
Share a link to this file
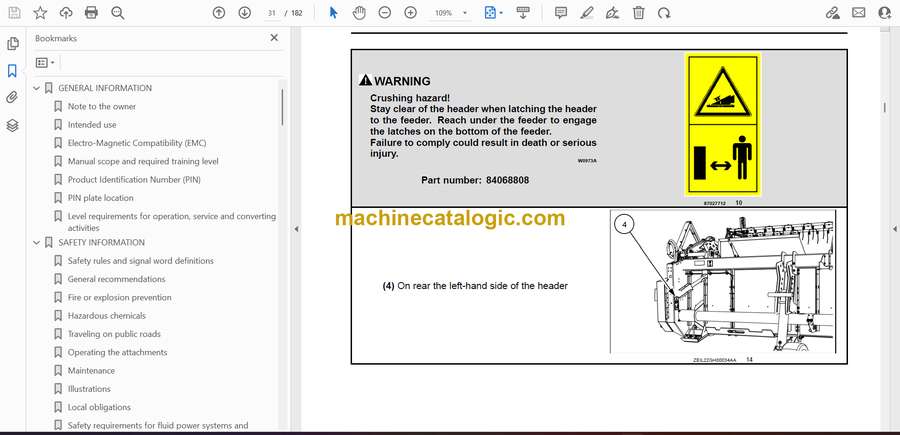click(x=833, y=13)
